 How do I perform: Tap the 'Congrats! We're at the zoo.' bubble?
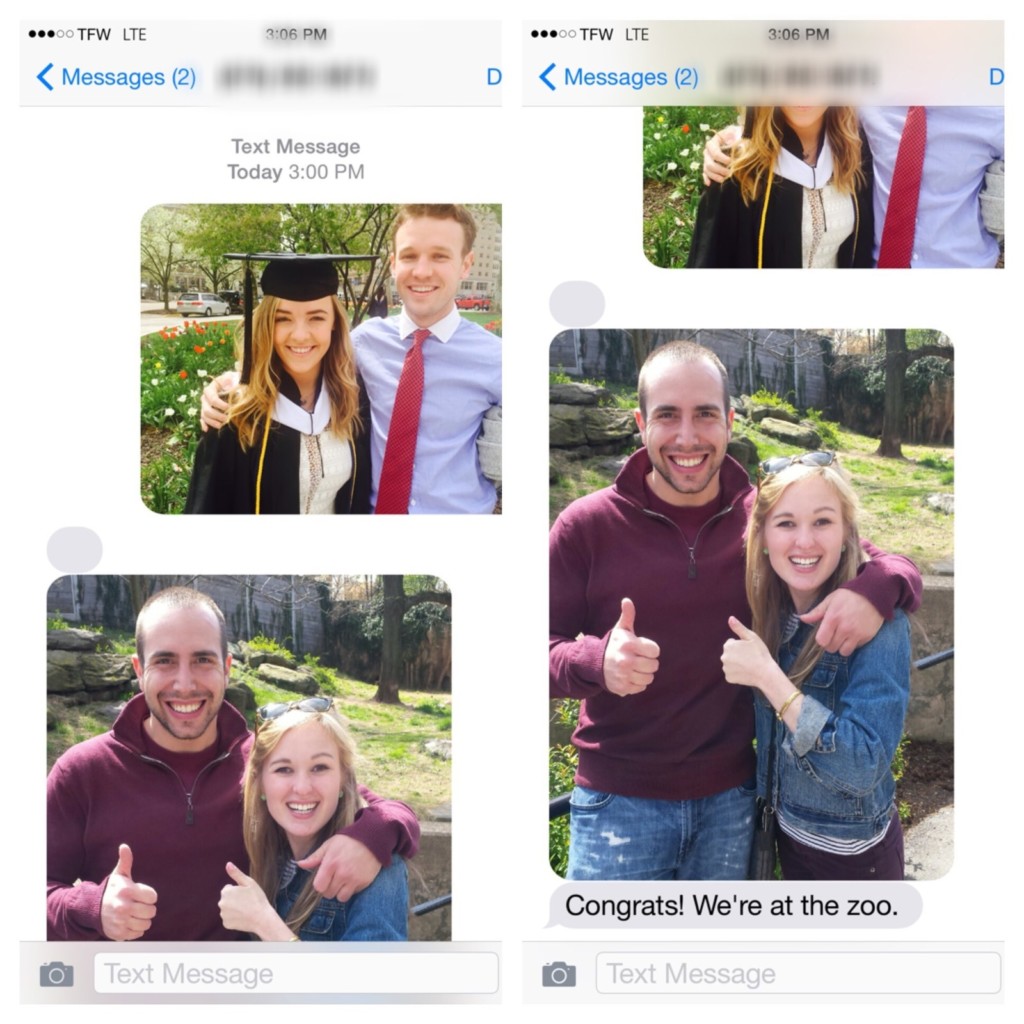734,905
